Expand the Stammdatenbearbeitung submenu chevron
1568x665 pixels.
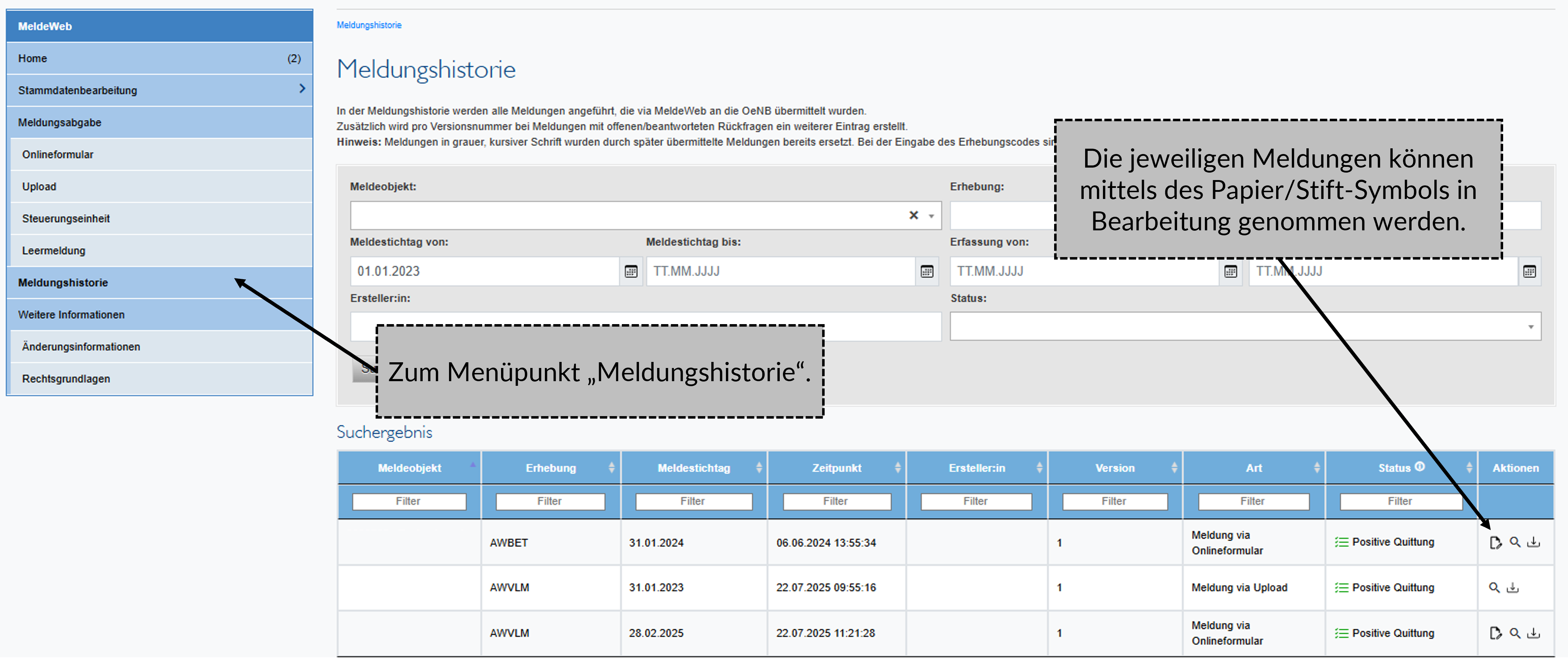302,89
